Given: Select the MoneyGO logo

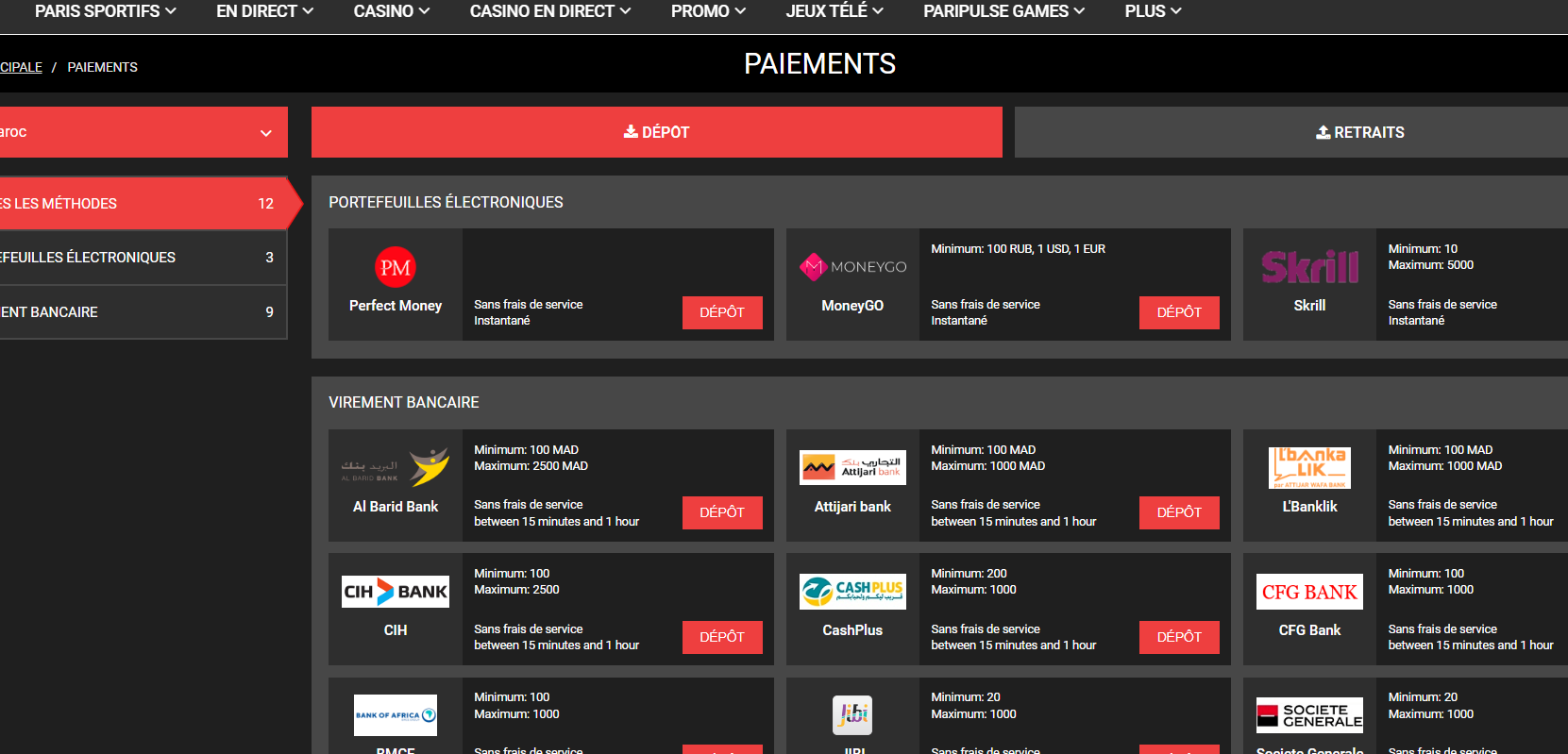Looking at the screenshot, I should 852,267.
